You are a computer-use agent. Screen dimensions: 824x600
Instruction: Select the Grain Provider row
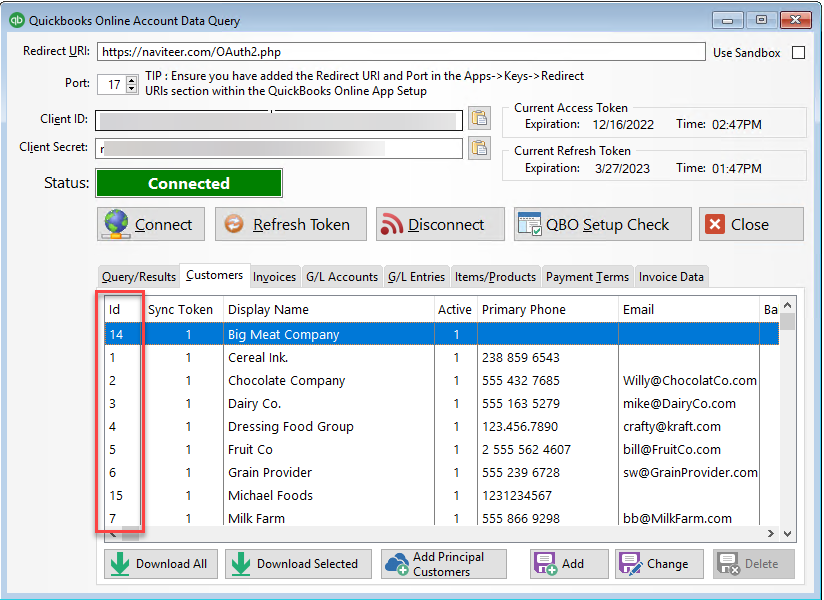pos(441,473)
